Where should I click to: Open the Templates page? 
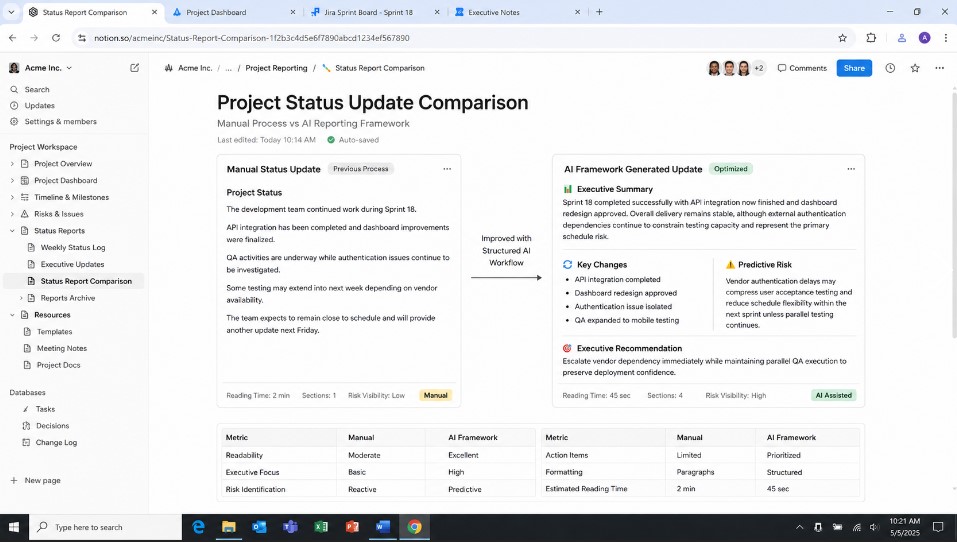point(54,331)
